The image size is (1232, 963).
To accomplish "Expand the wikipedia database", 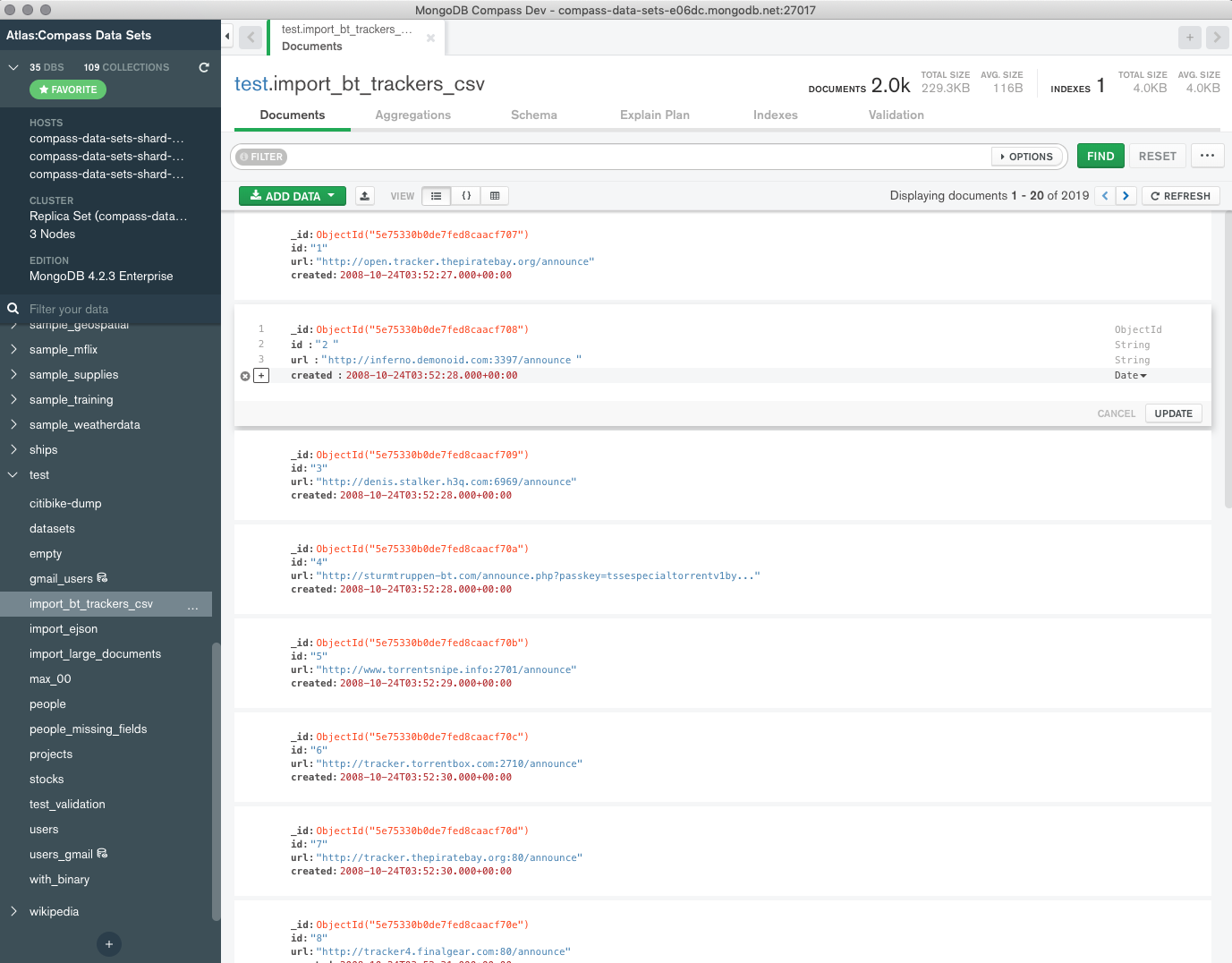I will tap(13, 912).
